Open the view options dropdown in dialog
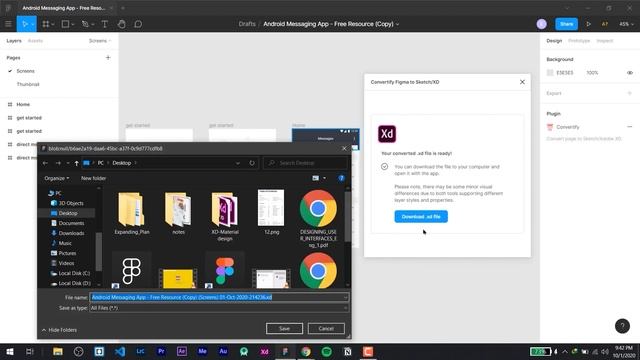This screenshot has height=360, width=640. [x=324, y=178]
